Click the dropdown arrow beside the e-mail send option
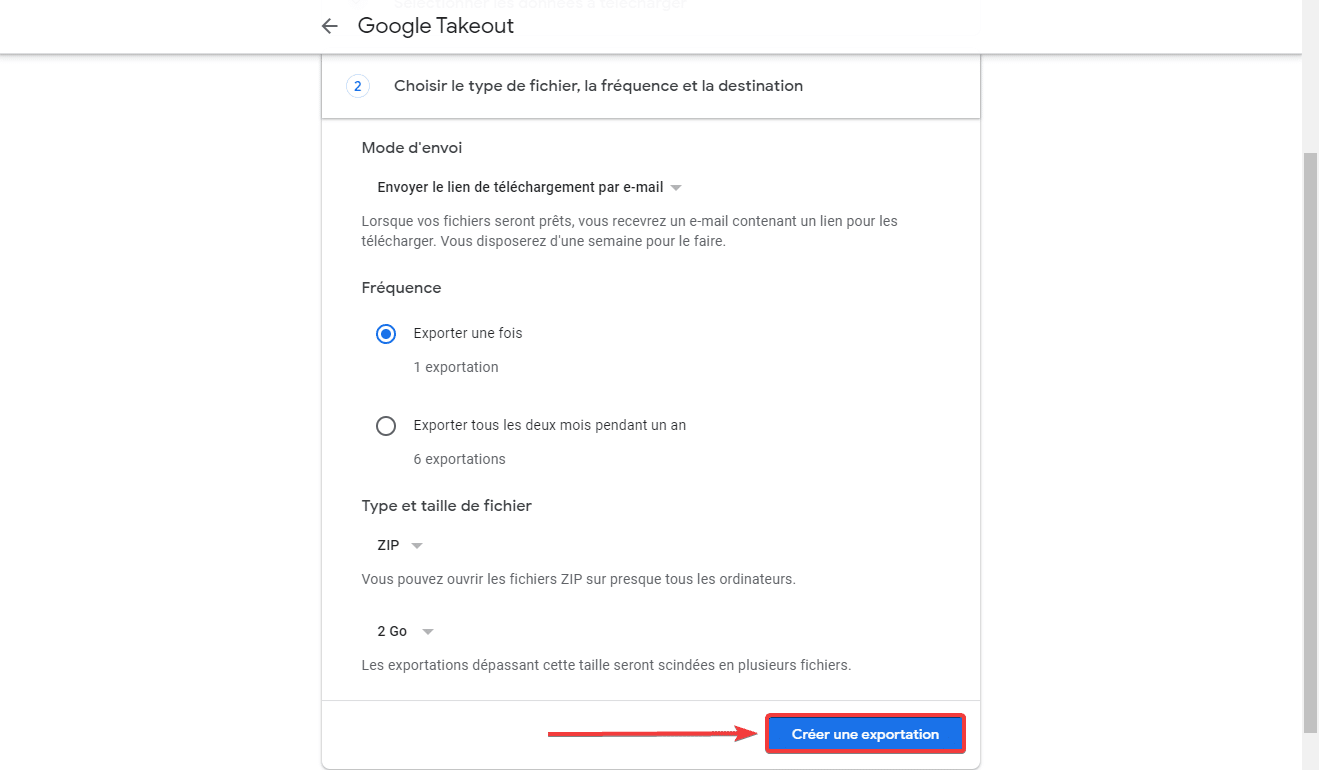This screenshot has height=770, width=1319. (676, 188)
